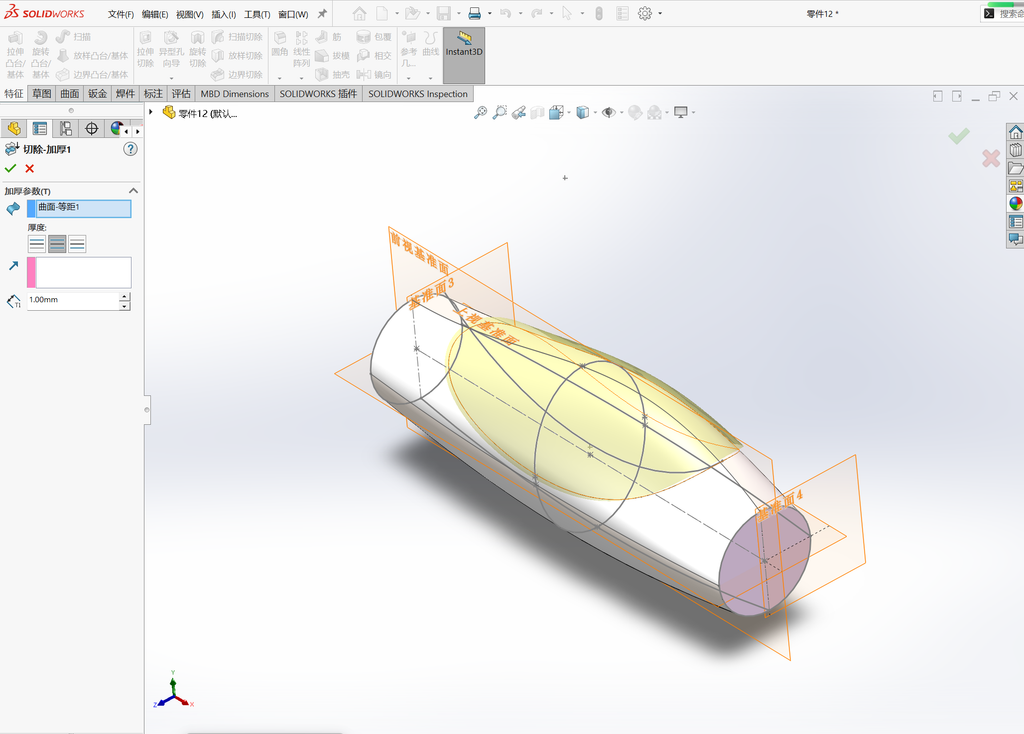Open the Print dropdown arrow

(x=489, y=13)
